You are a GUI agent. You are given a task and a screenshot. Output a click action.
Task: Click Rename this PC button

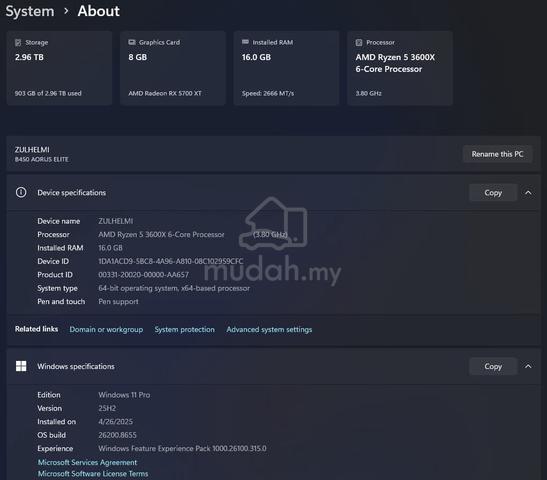[x=497, y=154]
